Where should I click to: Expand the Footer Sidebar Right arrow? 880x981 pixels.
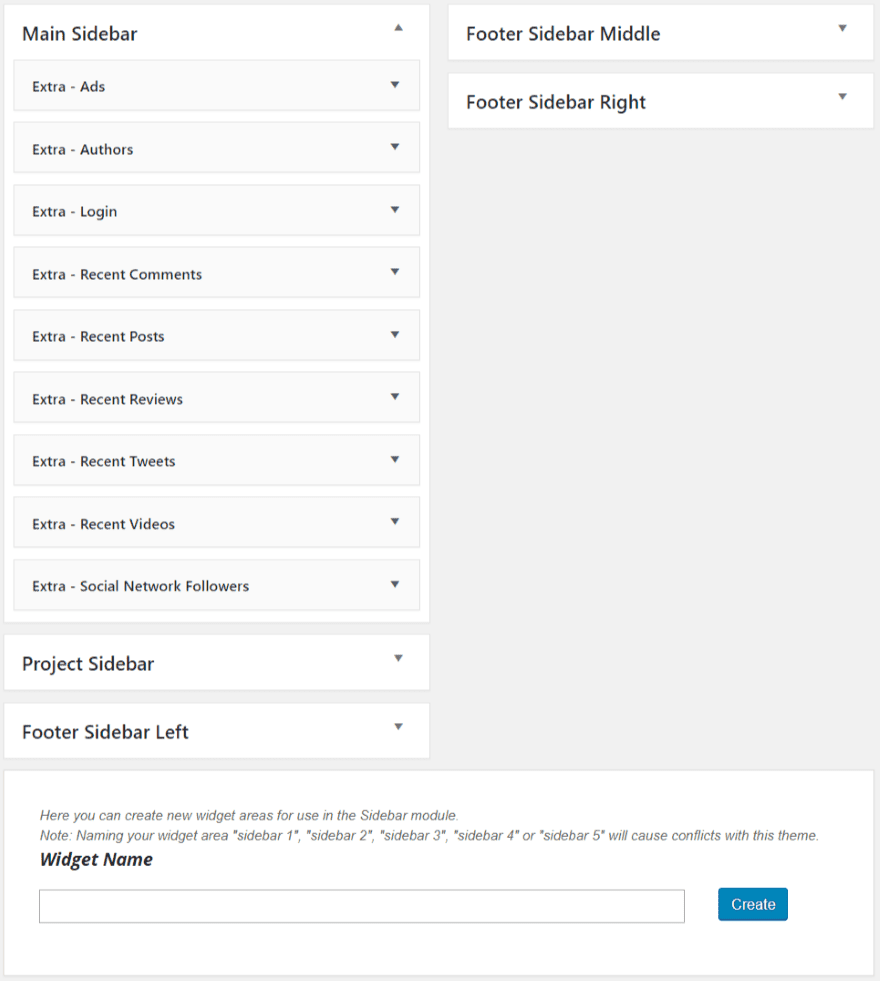point(842,97)
